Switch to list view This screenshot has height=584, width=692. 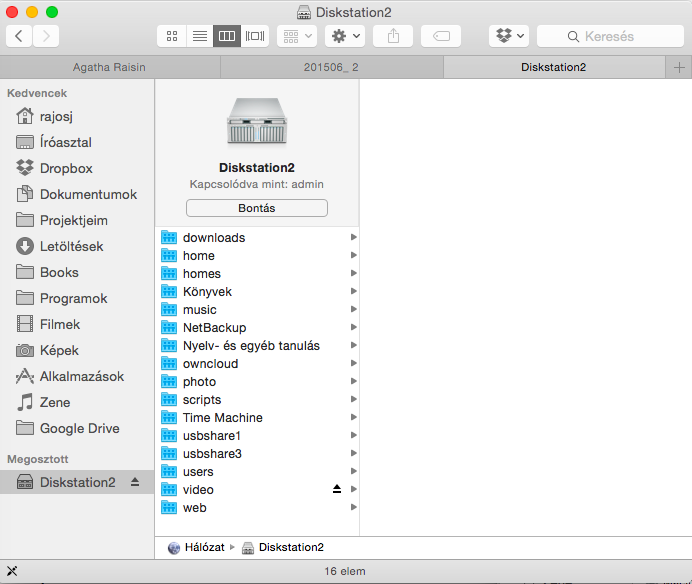200,36
